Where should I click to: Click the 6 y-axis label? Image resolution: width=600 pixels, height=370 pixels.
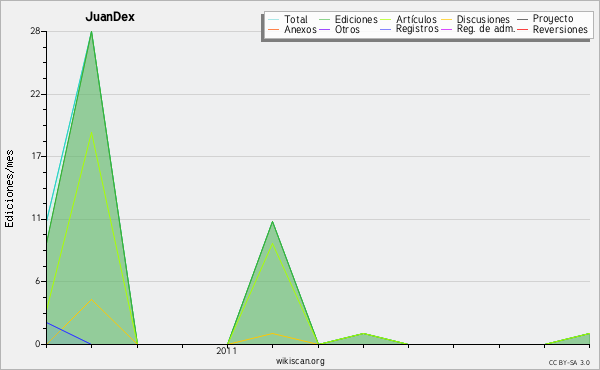click(x=38, y=281)
